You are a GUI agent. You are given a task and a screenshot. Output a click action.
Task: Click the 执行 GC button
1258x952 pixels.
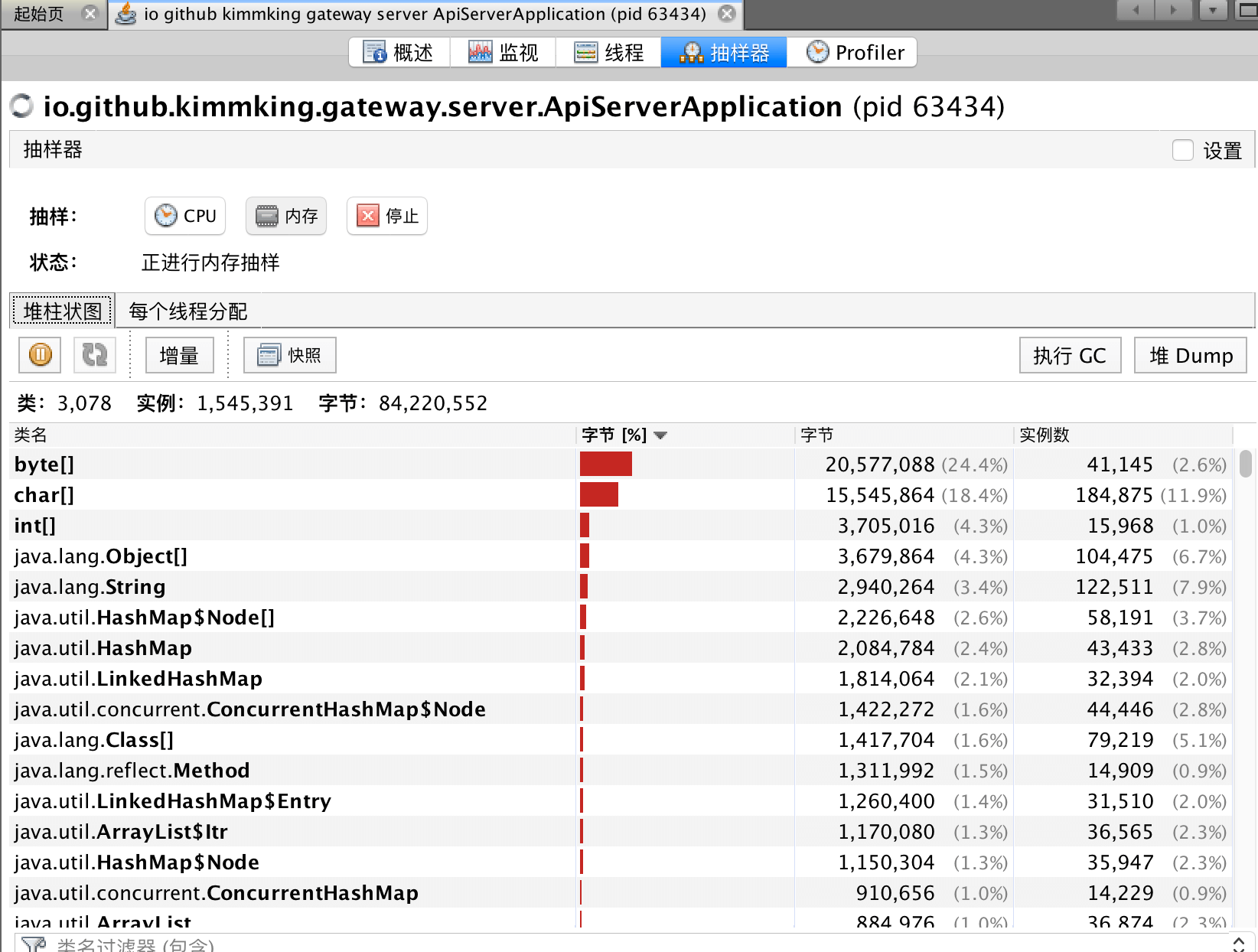click(1070, 356)
